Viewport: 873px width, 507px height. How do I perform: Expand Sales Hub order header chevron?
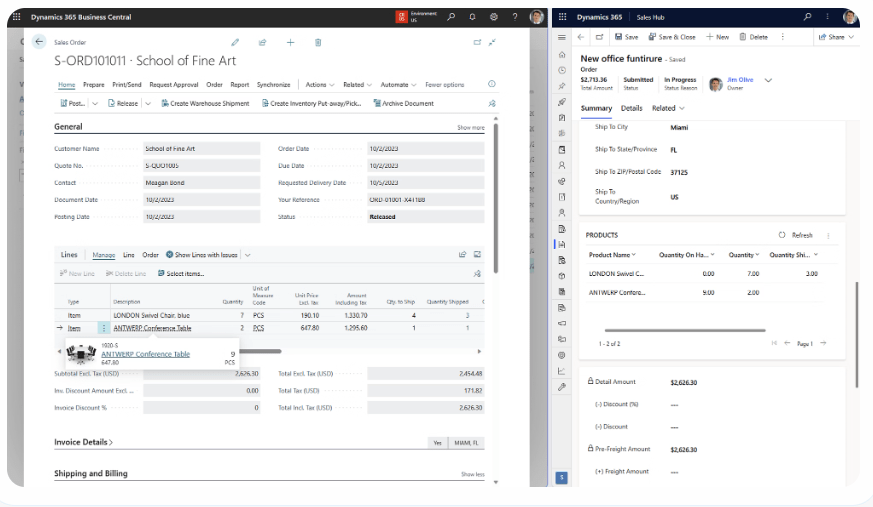(768, 80)
